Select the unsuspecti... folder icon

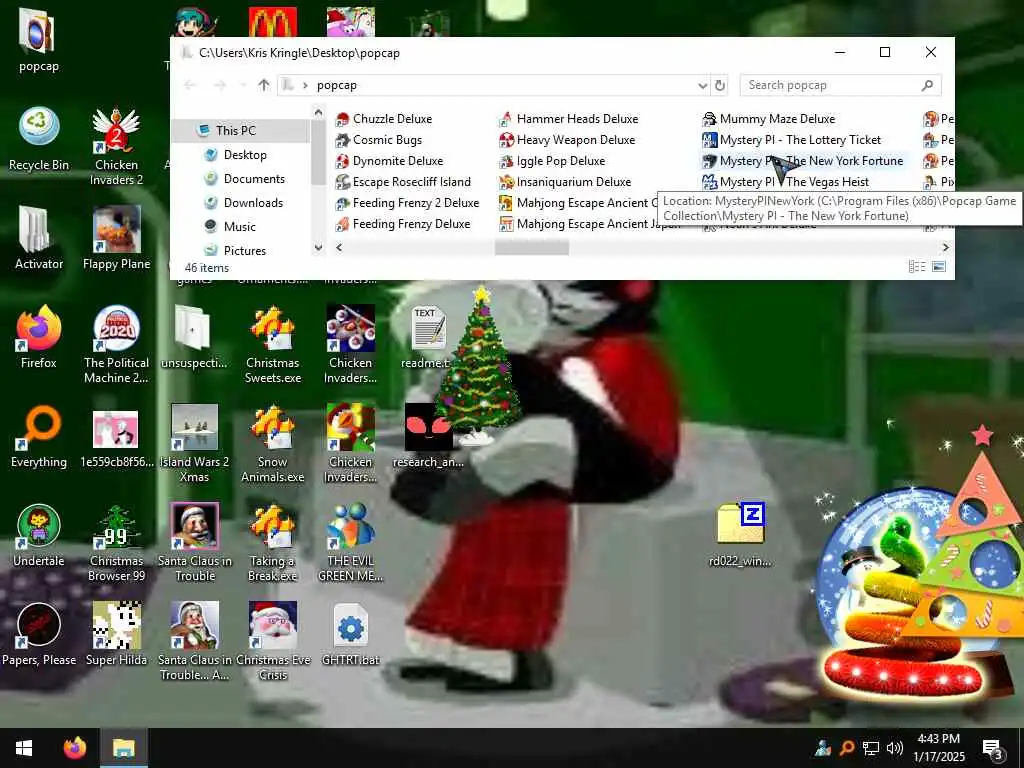pos(194,337)
